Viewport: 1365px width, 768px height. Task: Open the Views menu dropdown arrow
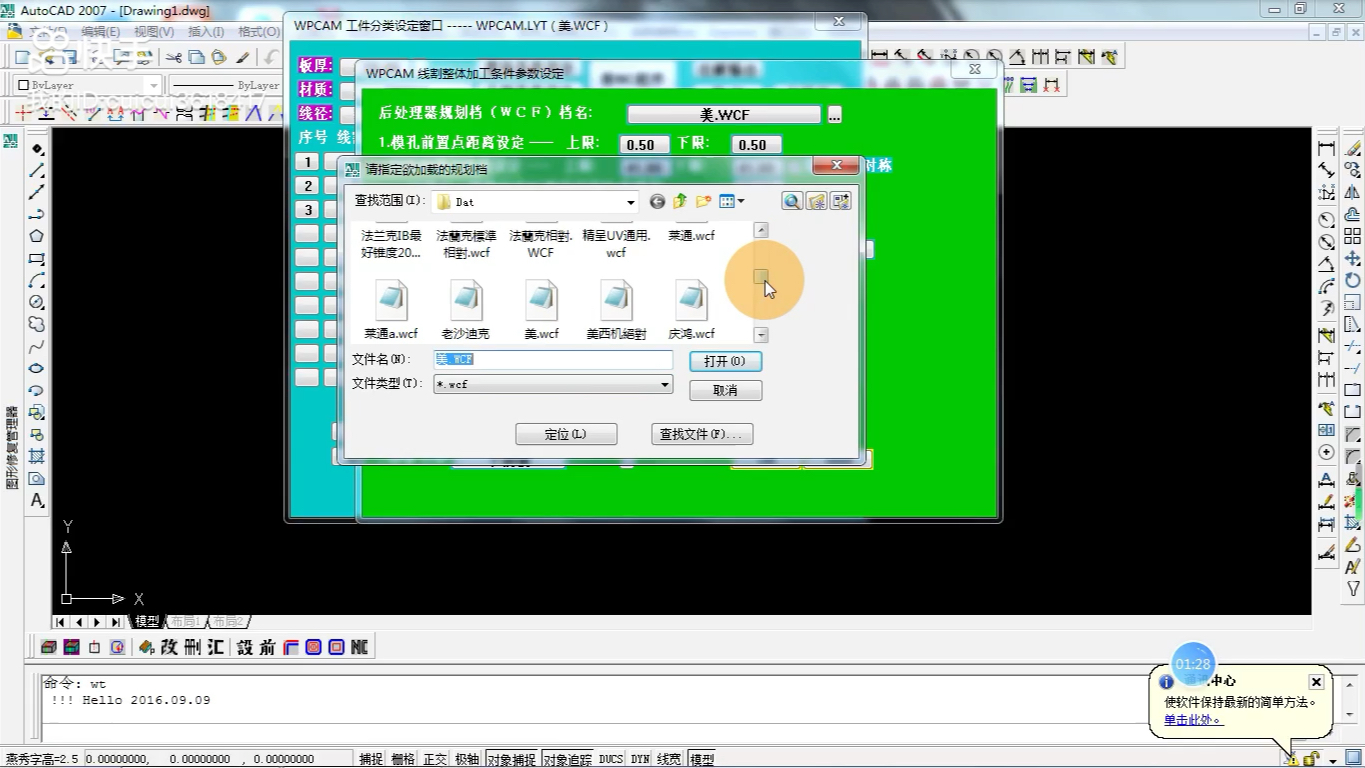click(x=740, y=202)
